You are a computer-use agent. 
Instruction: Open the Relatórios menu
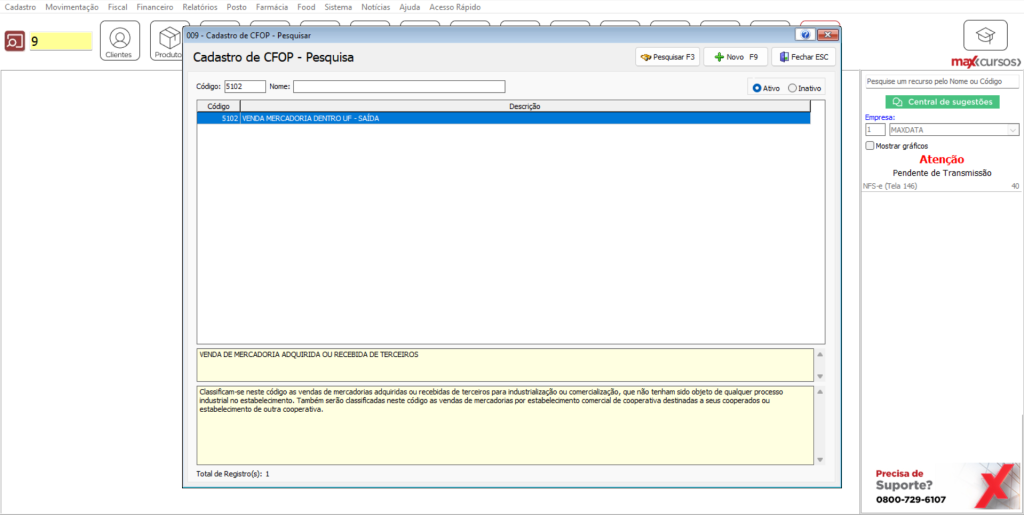pos(200,7)
